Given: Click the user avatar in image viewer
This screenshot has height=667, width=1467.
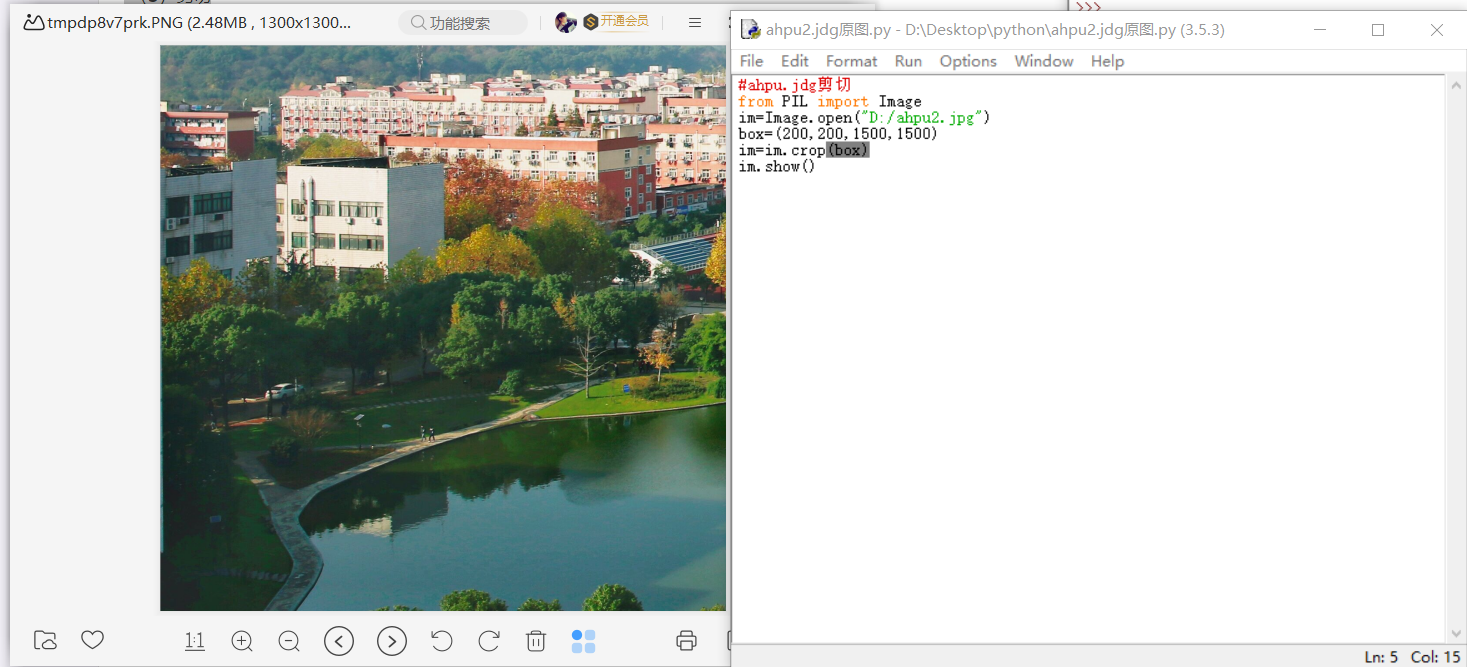Looking at the screenshot, I should tap(566, 22).
